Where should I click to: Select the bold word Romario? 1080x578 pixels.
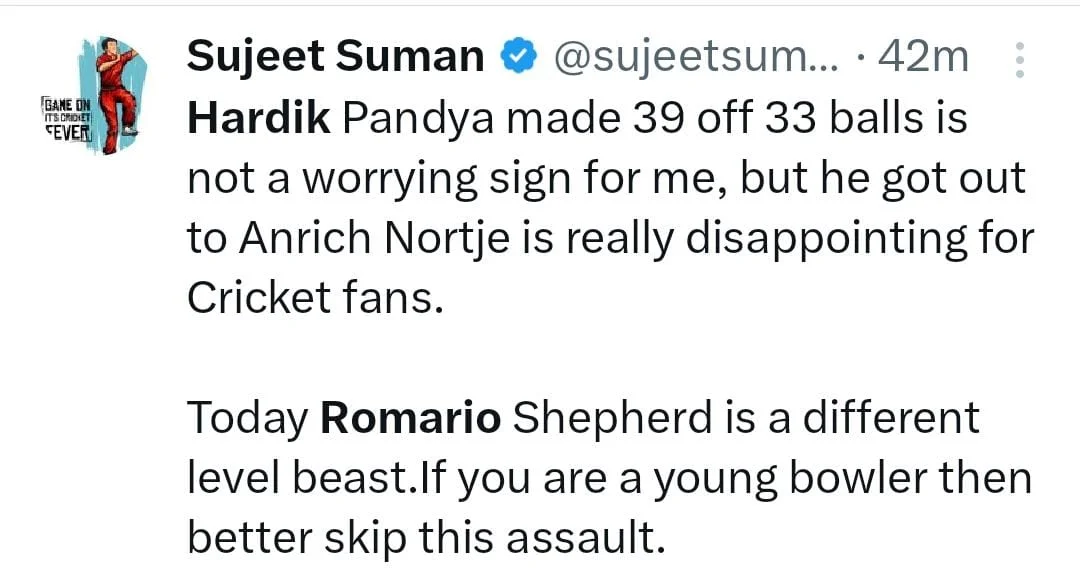pos(410,418)
